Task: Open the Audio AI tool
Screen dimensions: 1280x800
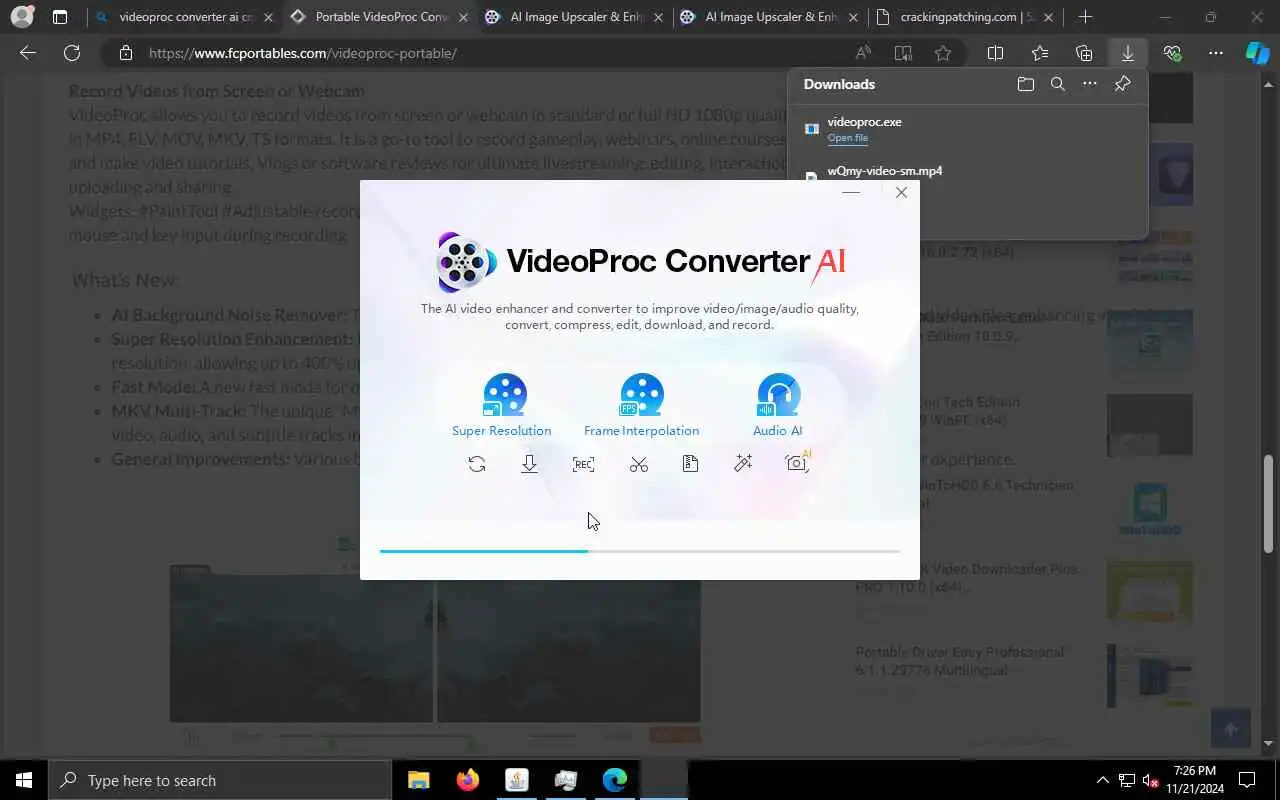Action: [778, 406]
